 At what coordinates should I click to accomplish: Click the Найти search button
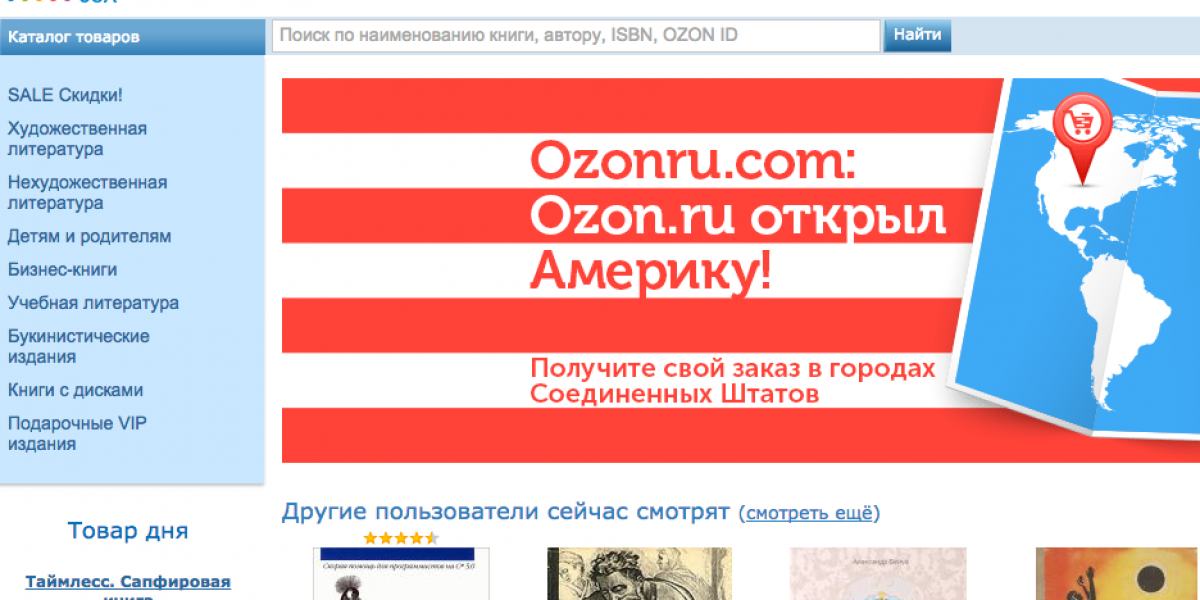(x=917, y=35)
